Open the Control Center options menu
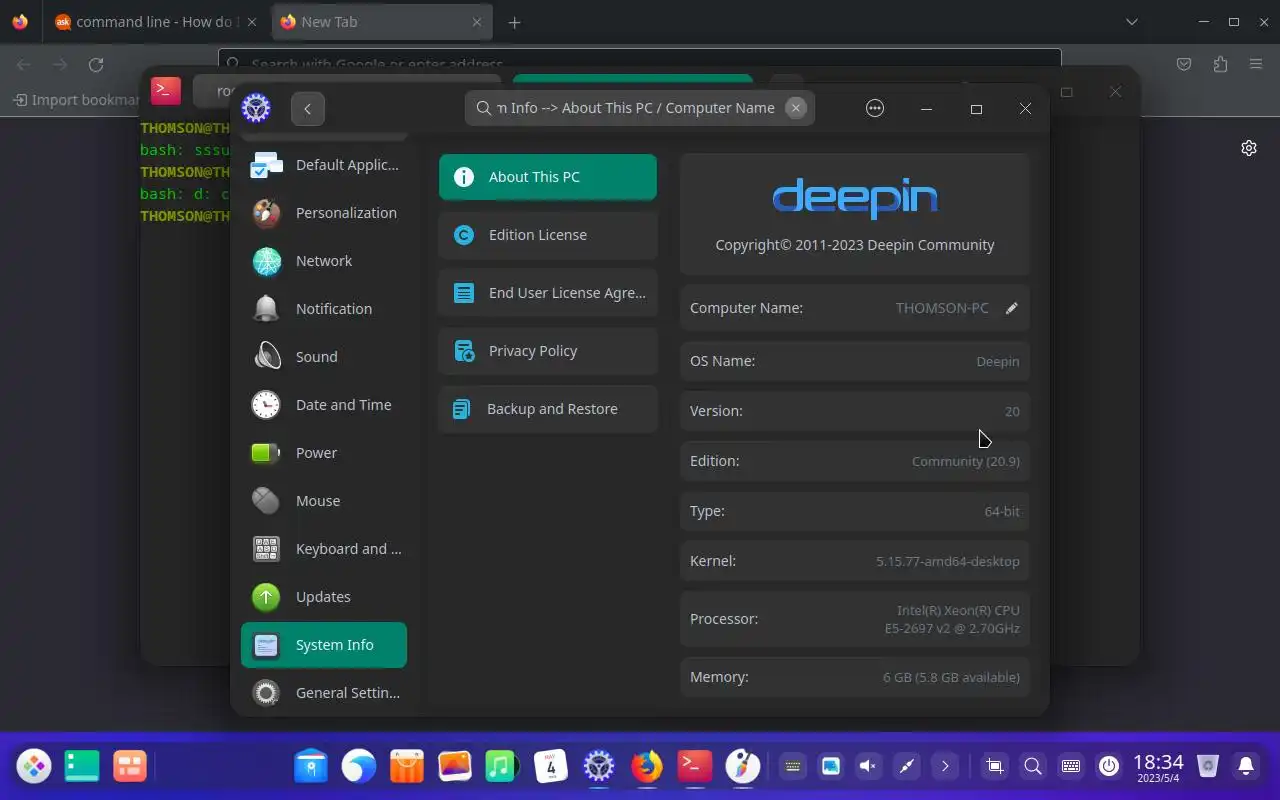This screenshot has height=800, width=1280. pos(875,108)
